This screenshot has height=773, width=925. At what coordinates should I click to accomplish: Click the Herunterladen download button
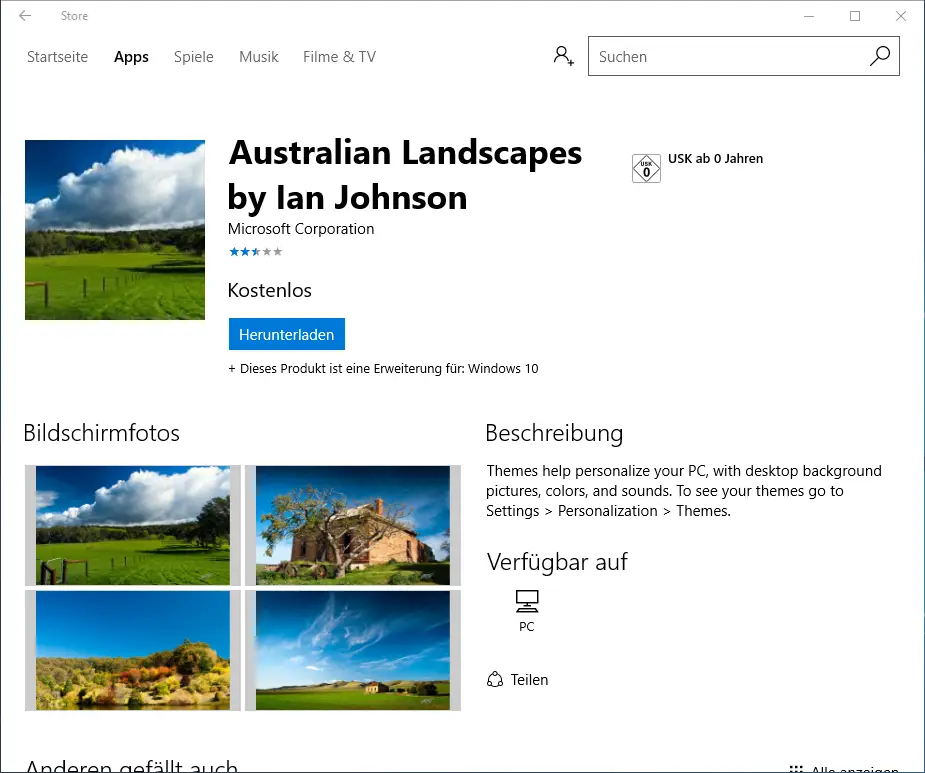[287, 335]
